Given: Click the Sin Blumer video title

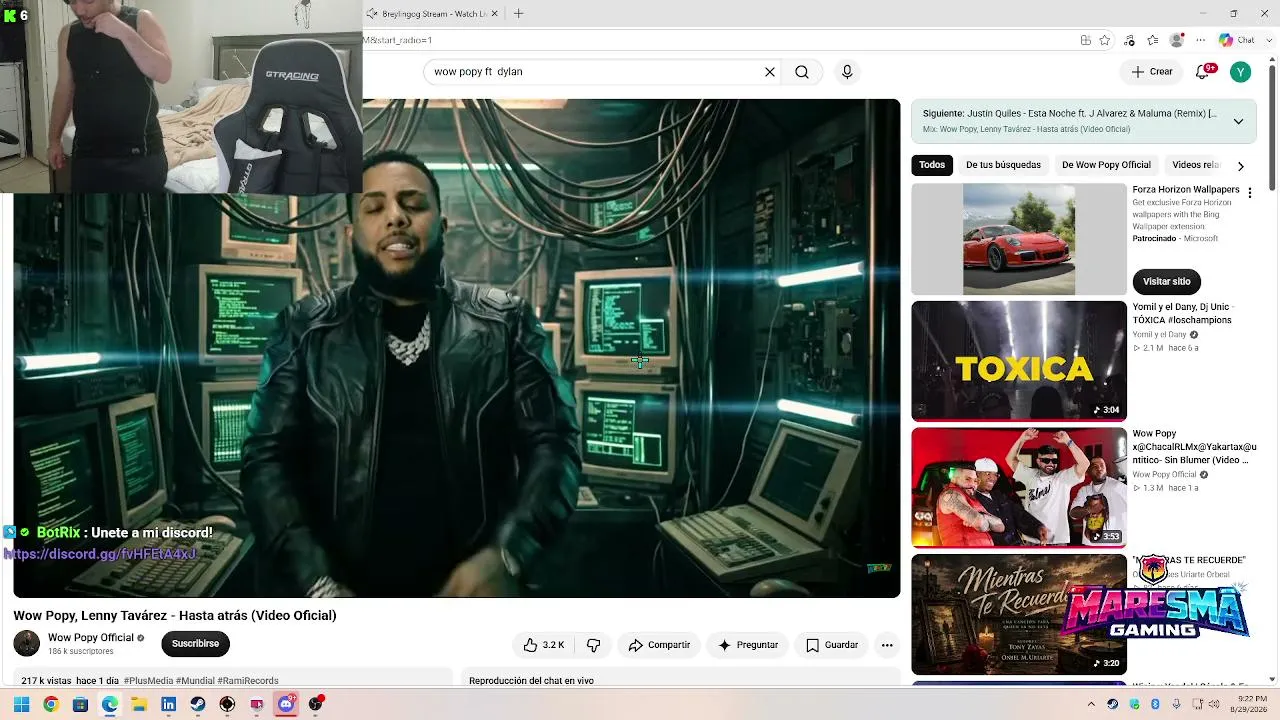Looking at the screenshot, I should point(1194,447).
